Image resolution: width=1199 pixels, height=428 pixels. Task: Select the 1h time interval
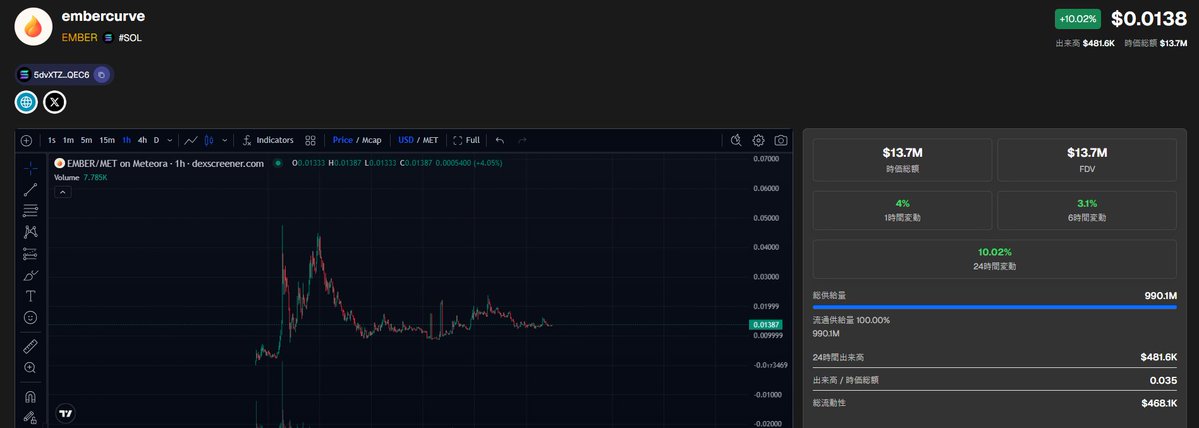tap(126, 141)
